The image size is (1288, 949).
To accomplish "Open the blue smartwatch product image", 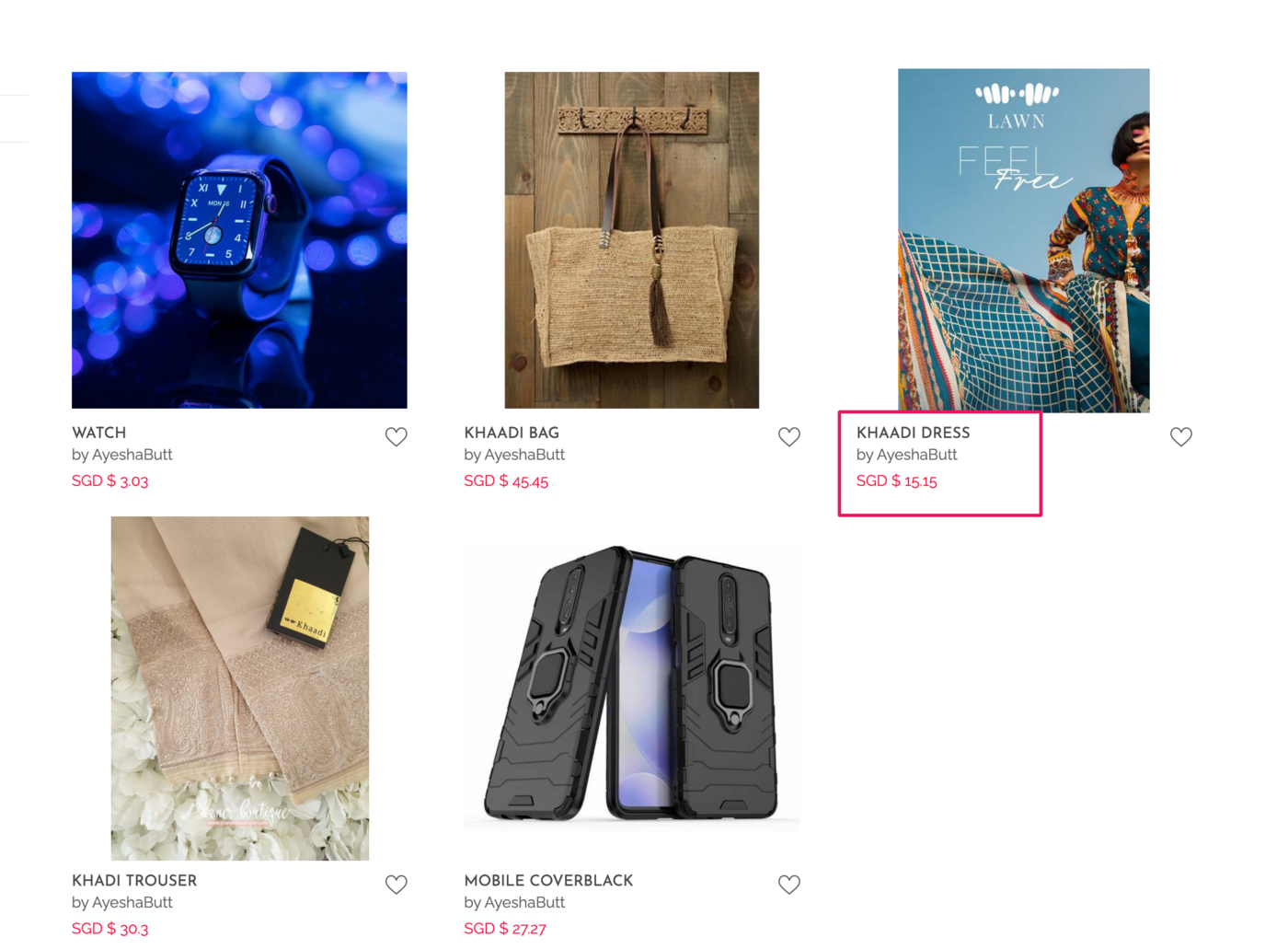I will pos(239,240).
